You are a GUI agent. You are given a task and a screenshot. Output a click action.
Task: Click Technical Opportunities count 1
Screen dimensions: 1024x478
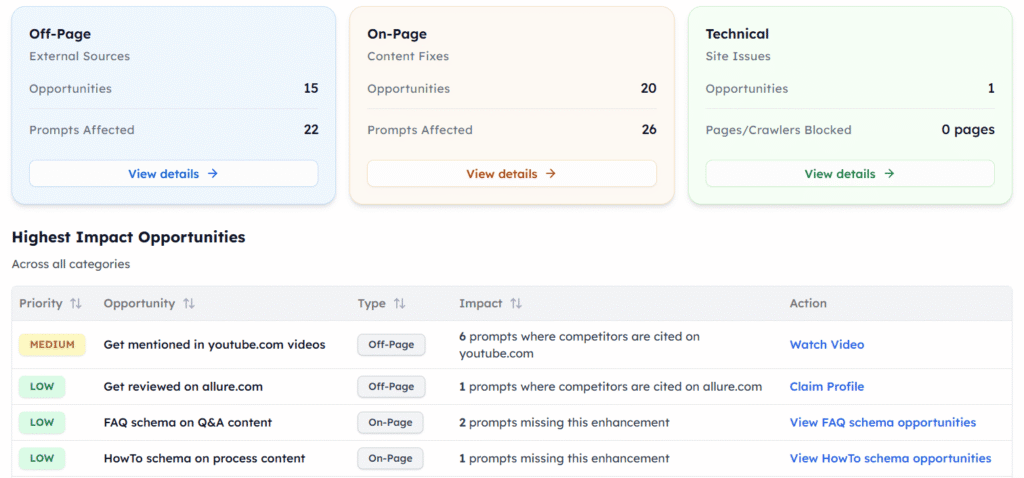991,88
